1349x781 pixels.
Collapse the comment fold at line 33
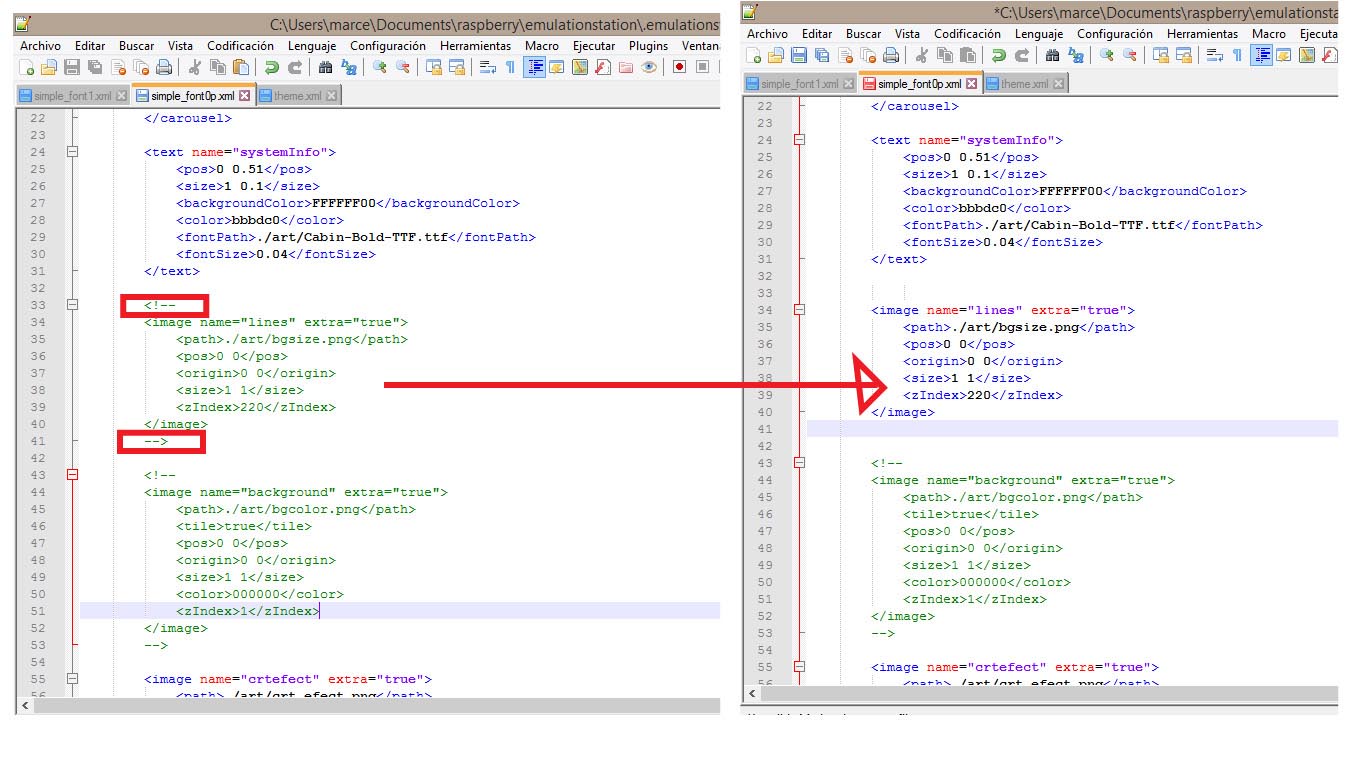(x=72, y=305)
